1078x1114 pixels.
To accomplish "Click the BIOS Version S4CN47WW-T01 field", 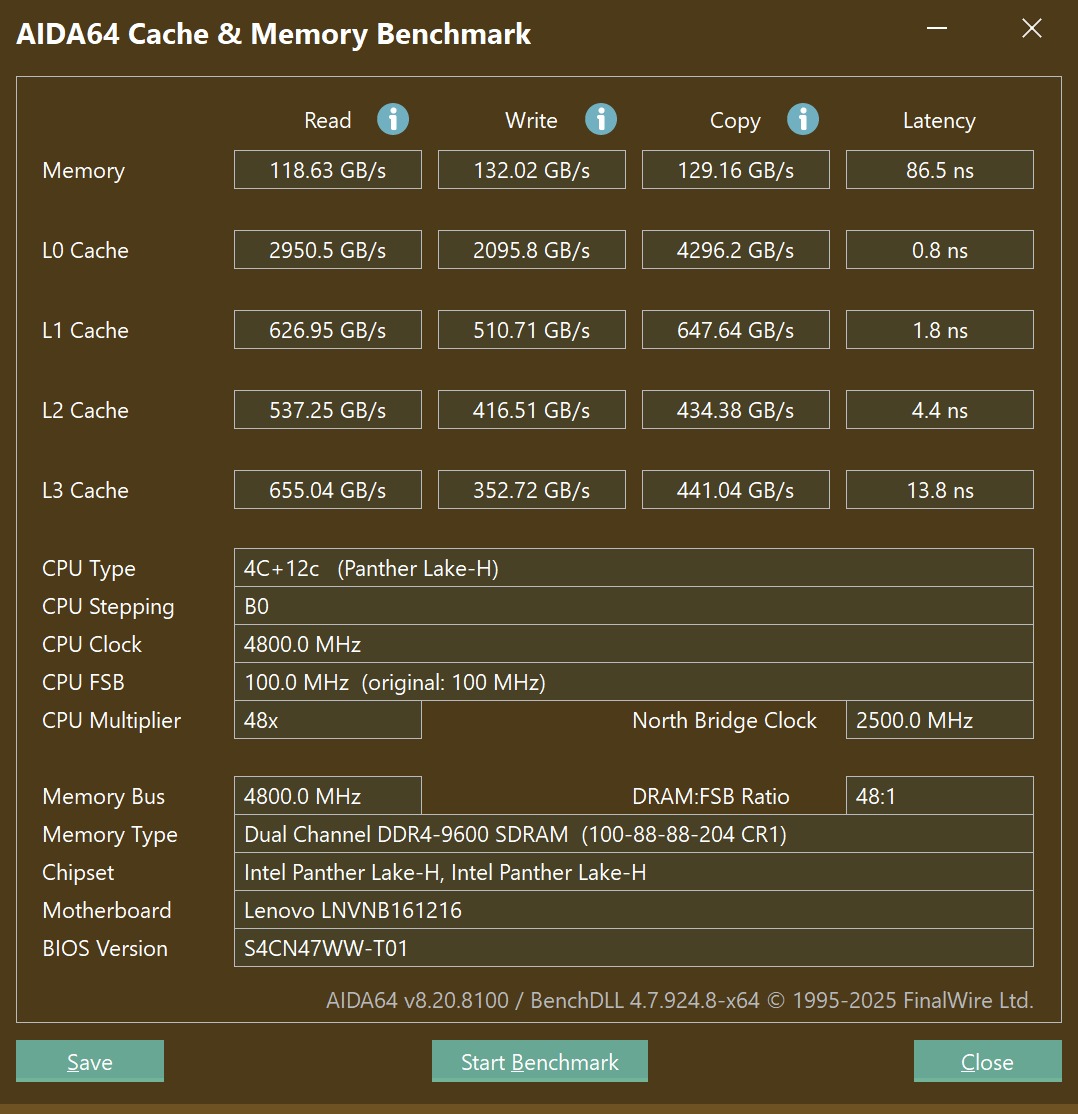I will pos(632,948).
